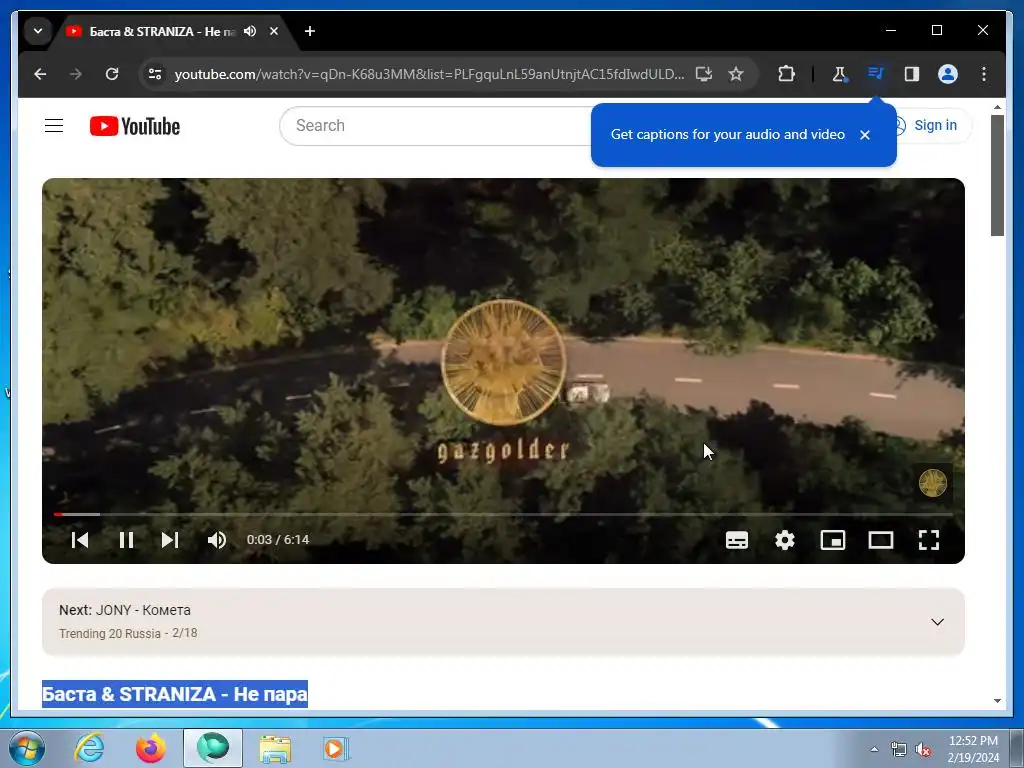
Task: Mute audio via tab speaker icon
Action: [x=250, y=31]
